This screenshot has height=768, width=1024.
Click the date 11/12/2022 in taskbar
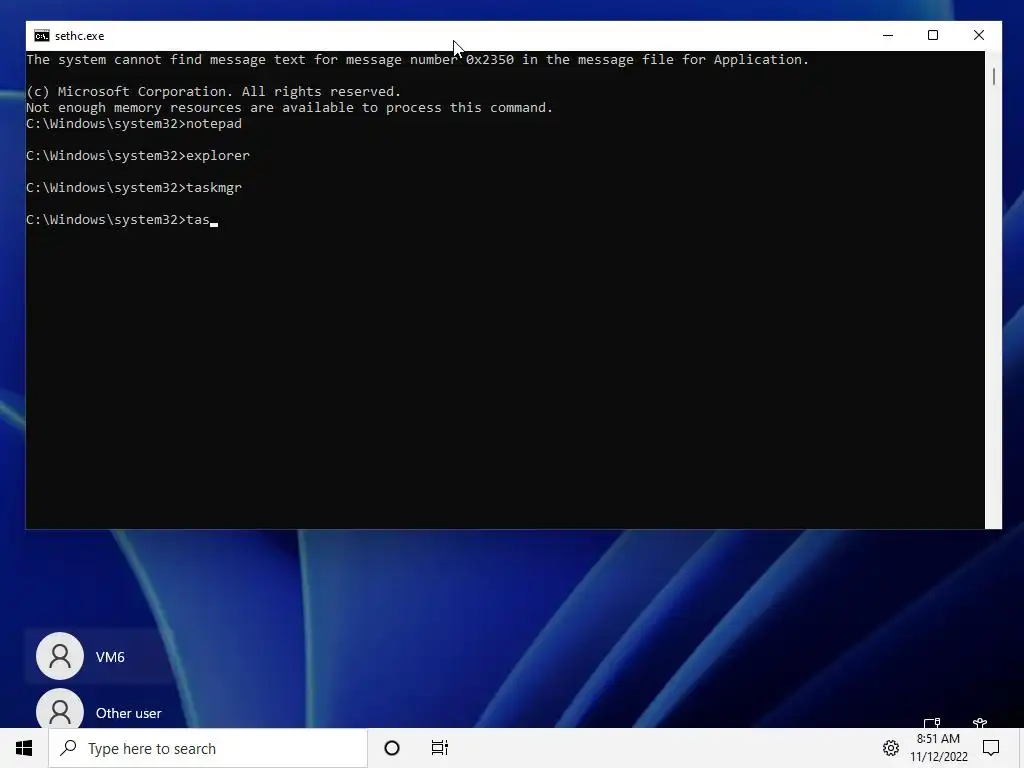[x=938, y=757]
